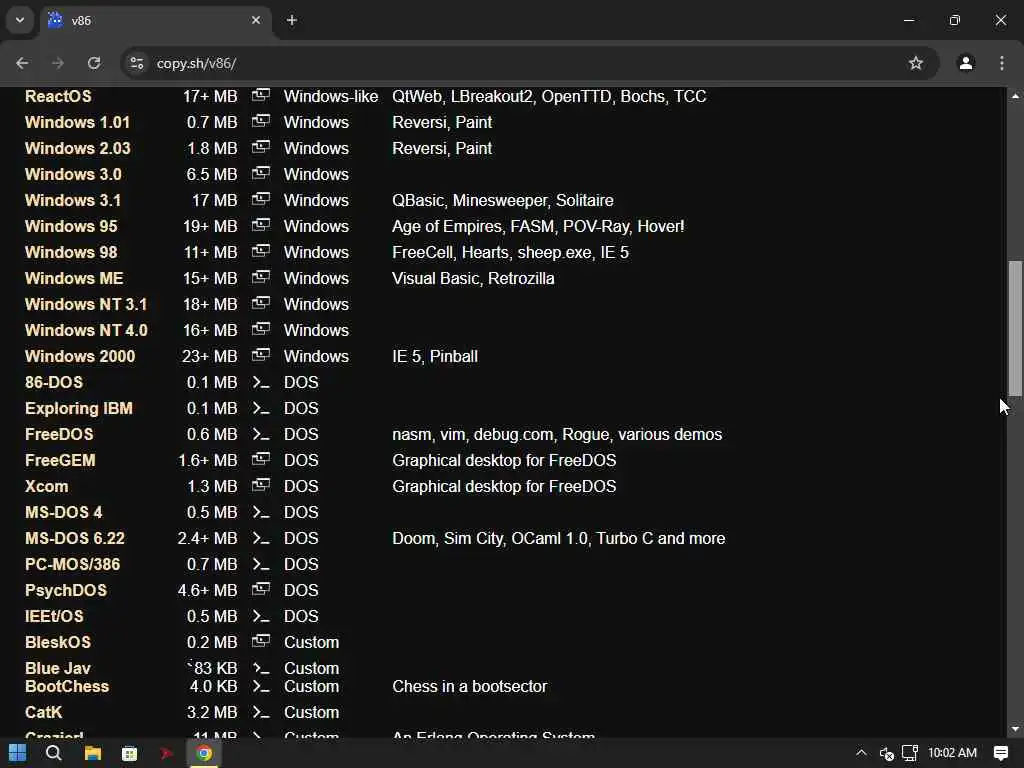Launch Windows 1.01 from the list
The height and width of the screenshot is (768, 1024).
tap(77, 122)
